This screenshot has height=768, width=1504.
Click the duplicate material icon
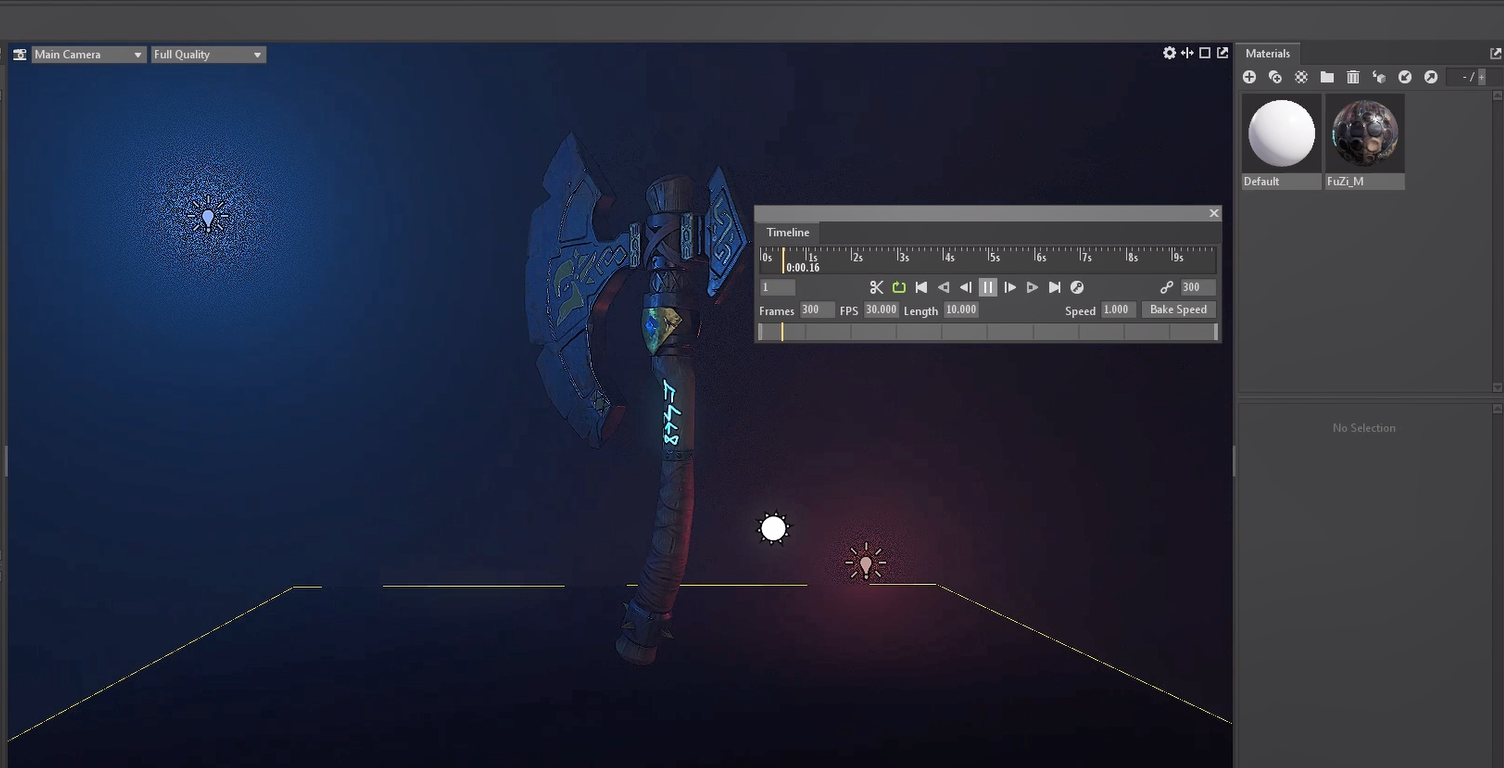pos(1275,77)
